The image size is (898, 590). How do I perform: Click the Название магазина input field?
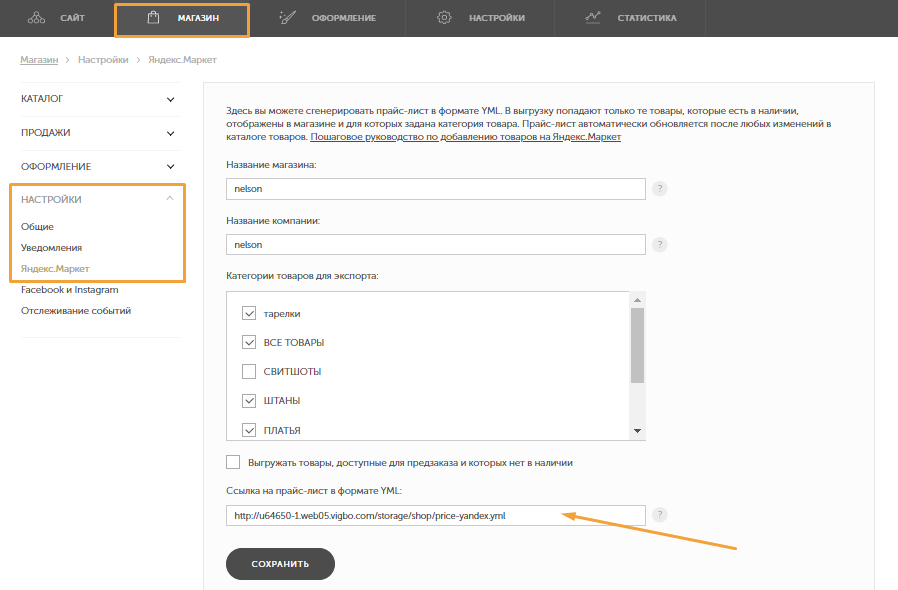(436, 188)
